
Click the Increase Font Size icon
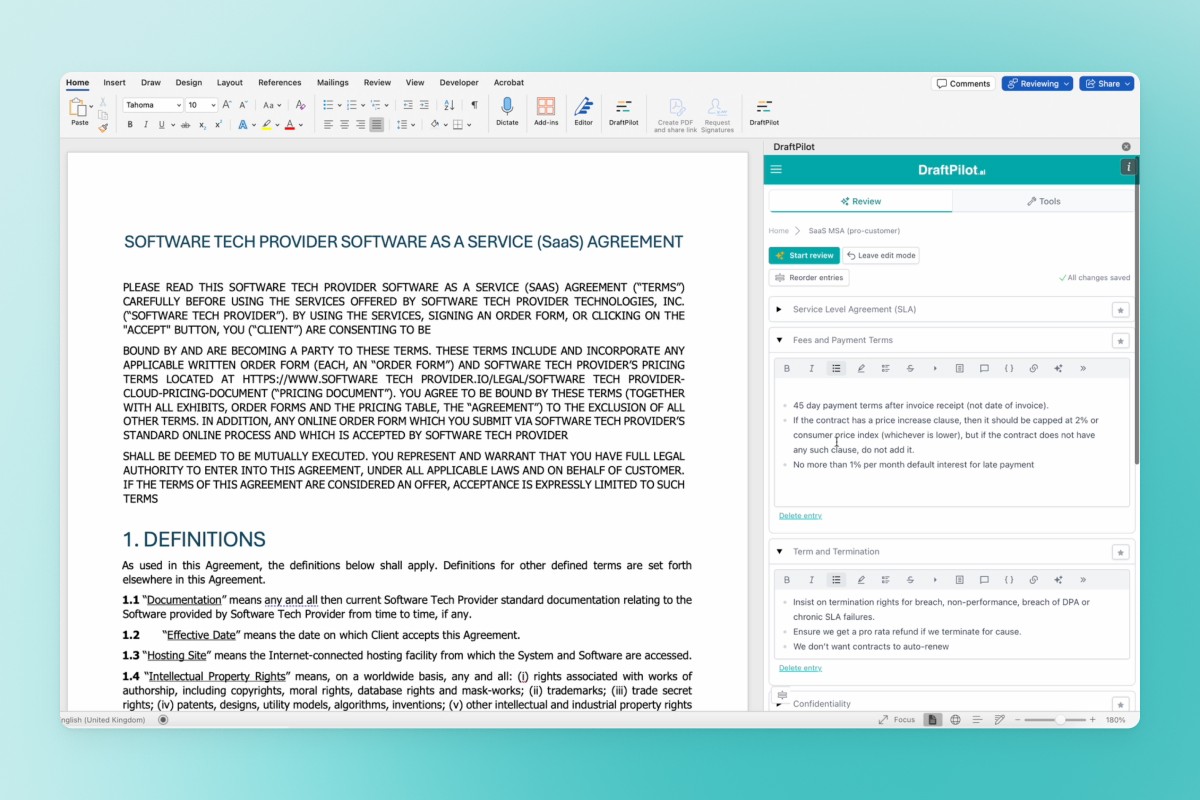(x=227, y=105)
